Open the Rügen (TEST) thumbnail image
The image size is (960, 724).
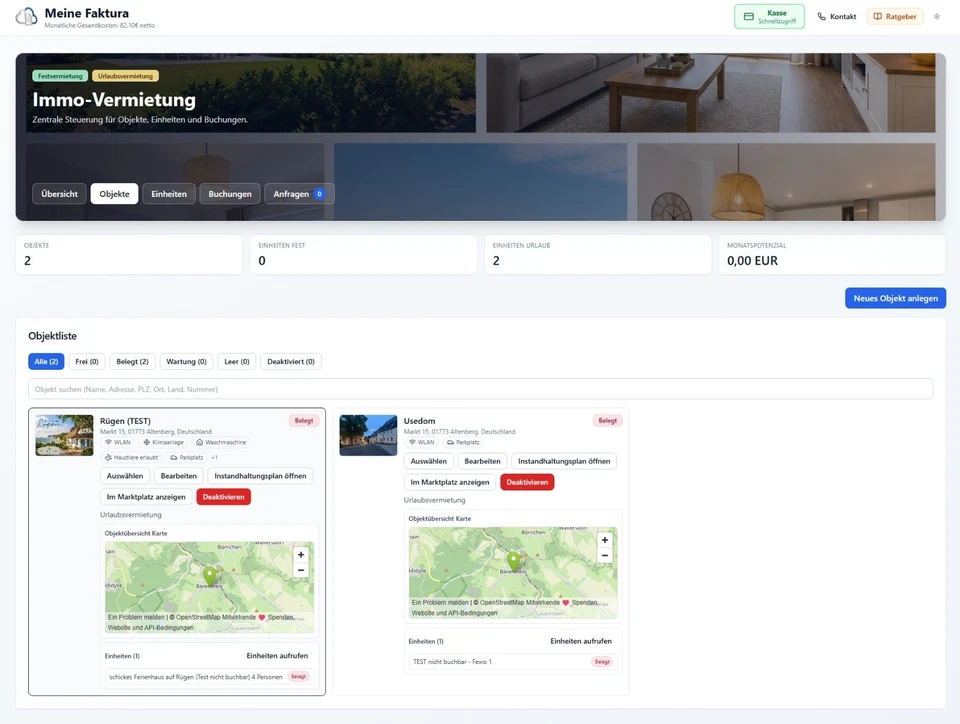tap(64, 436)
